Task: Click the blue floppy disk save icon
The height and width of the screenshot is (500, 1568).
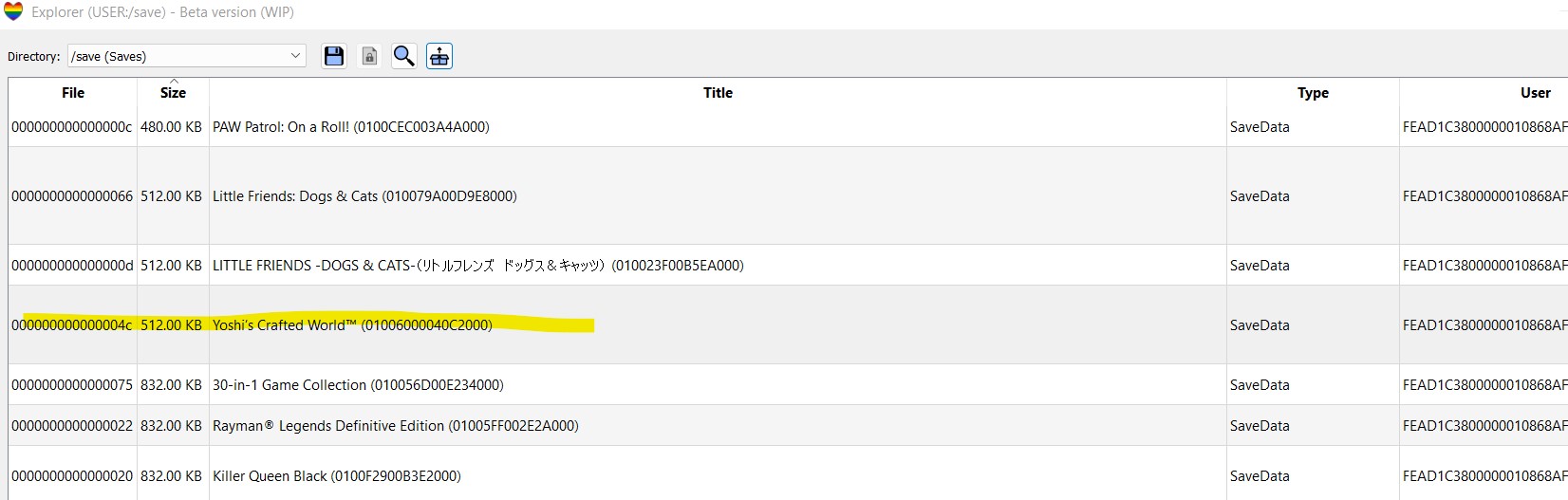Action: (x=333, y=56)
